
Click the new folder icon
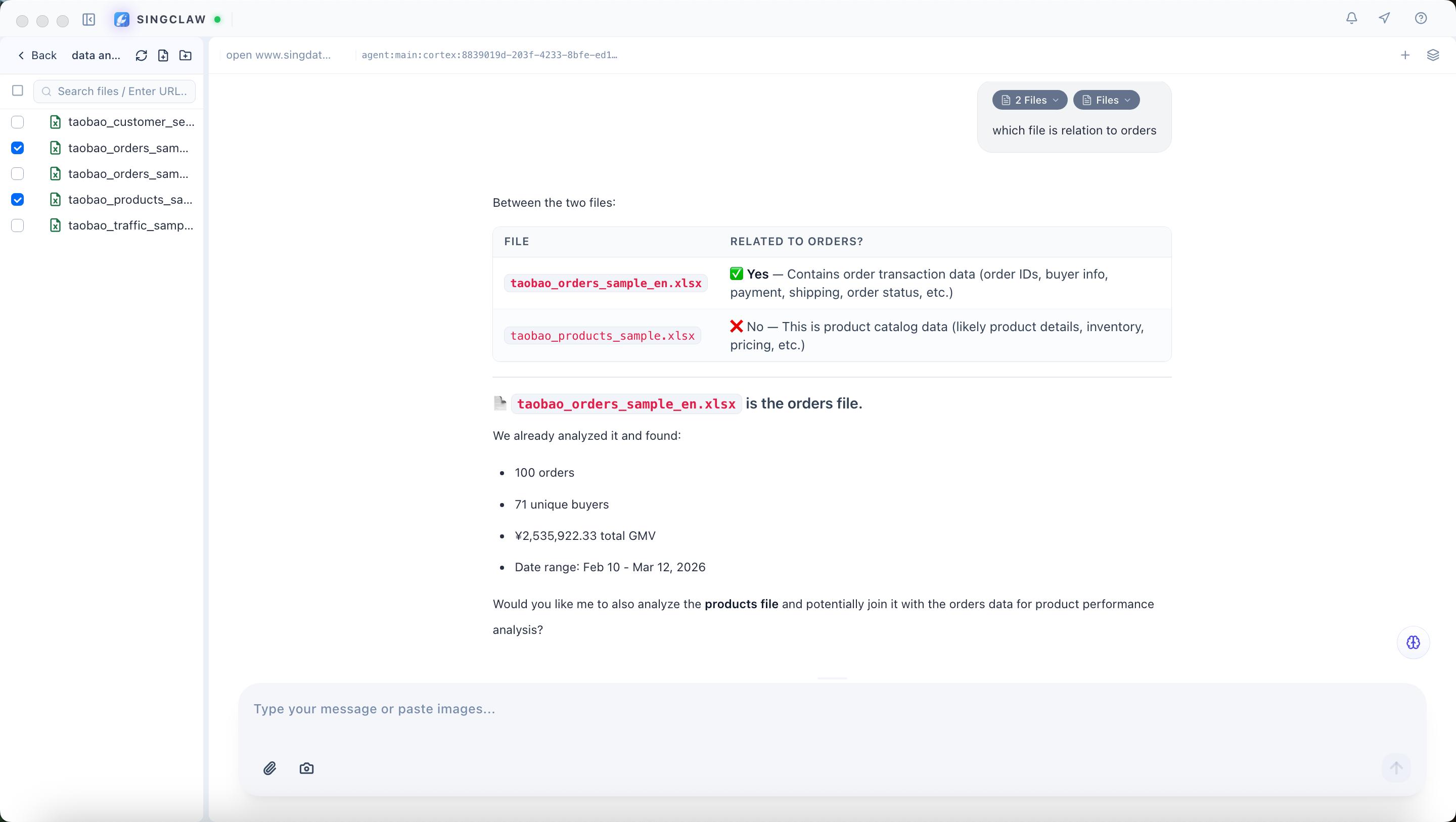pyautogui.click(x=186, y=56)
